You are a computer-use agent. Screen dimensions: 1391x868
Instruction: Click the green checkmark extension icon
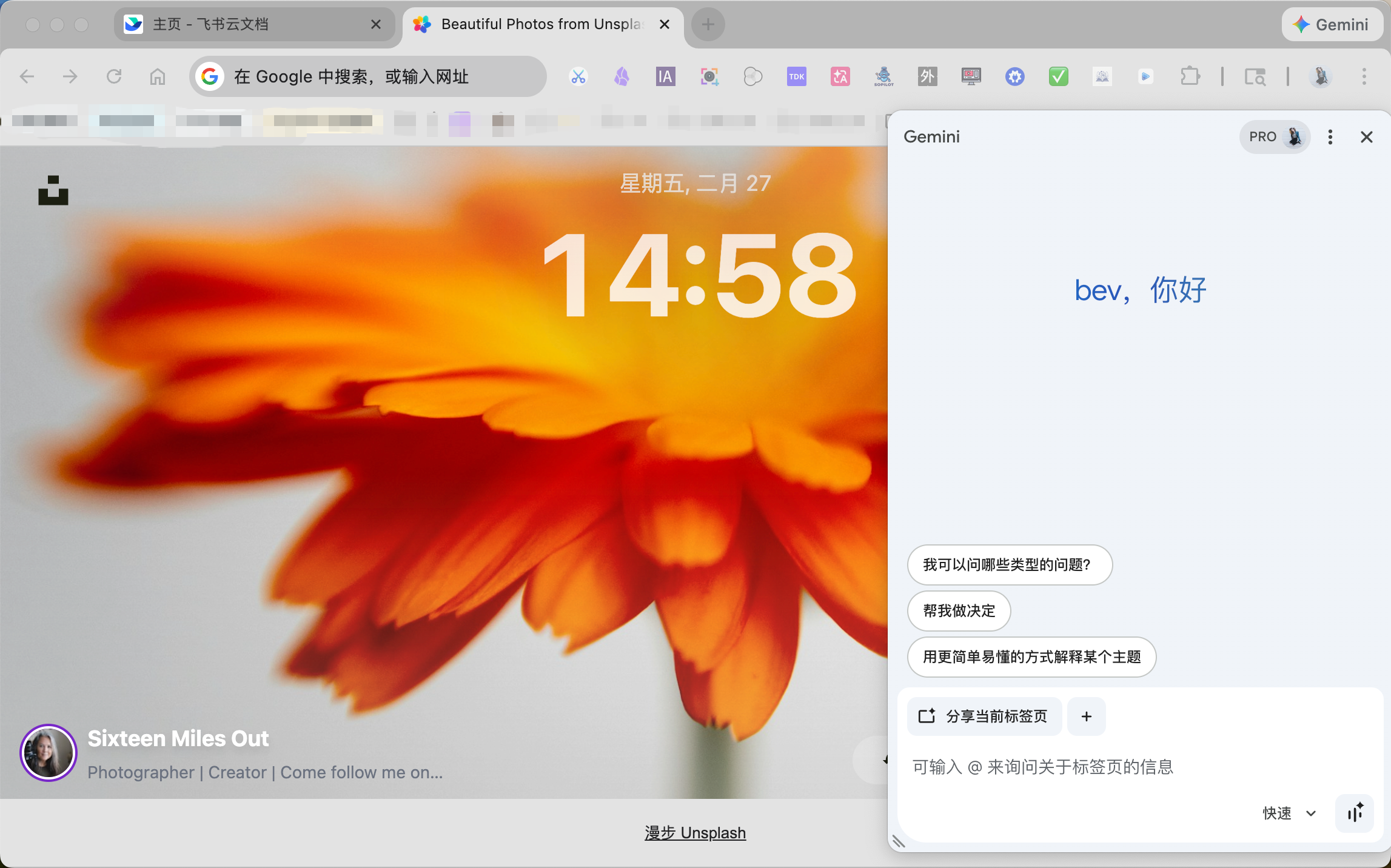[1058, 76]
